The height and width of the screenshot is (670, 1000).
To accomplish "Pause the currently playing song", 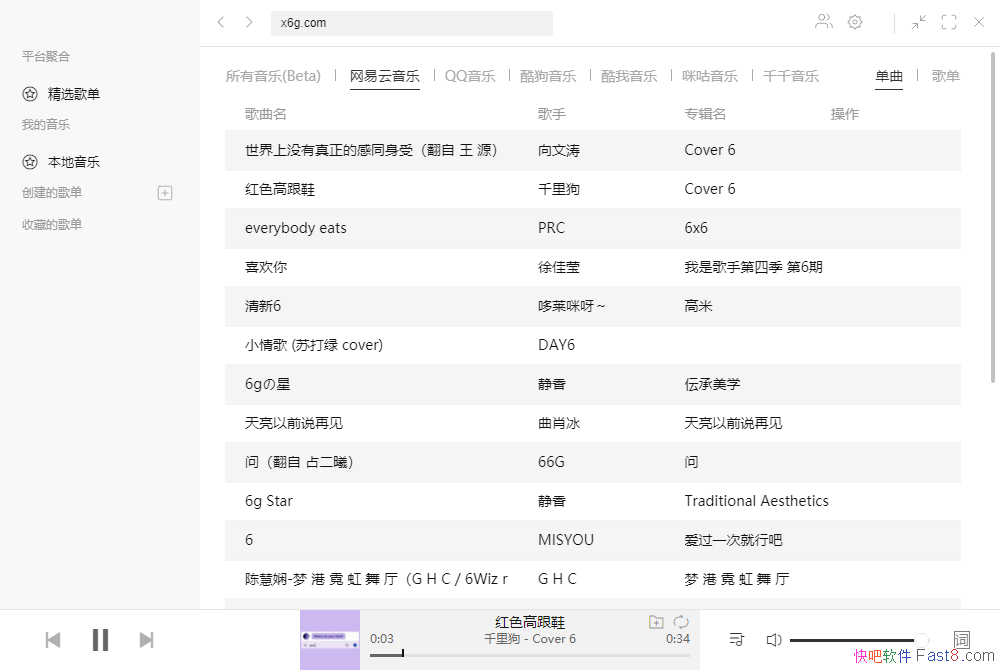I will (100, 640).
